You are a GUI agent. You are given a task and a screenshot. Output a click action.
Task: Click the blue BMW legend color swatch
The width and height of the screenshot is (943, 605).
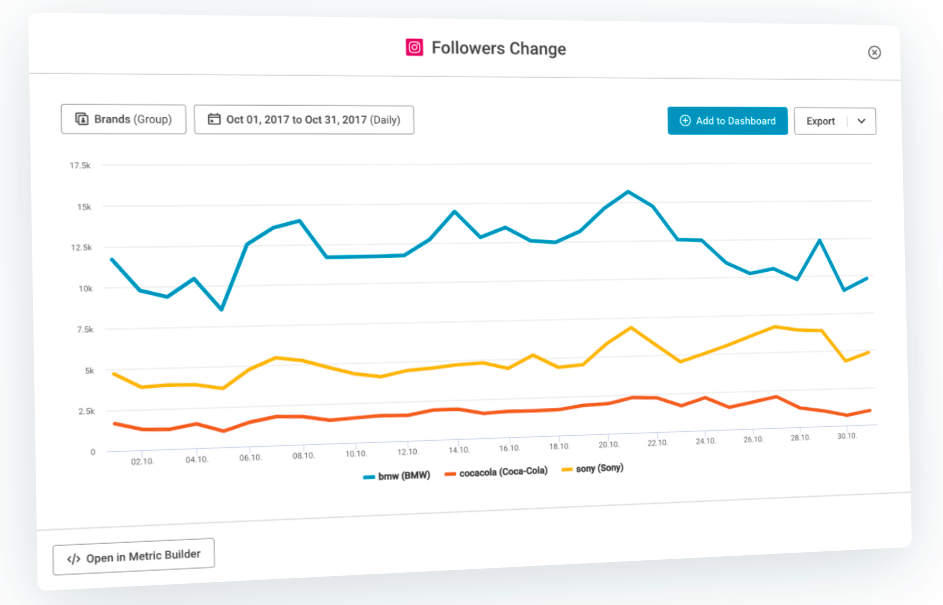click(368, 477)
